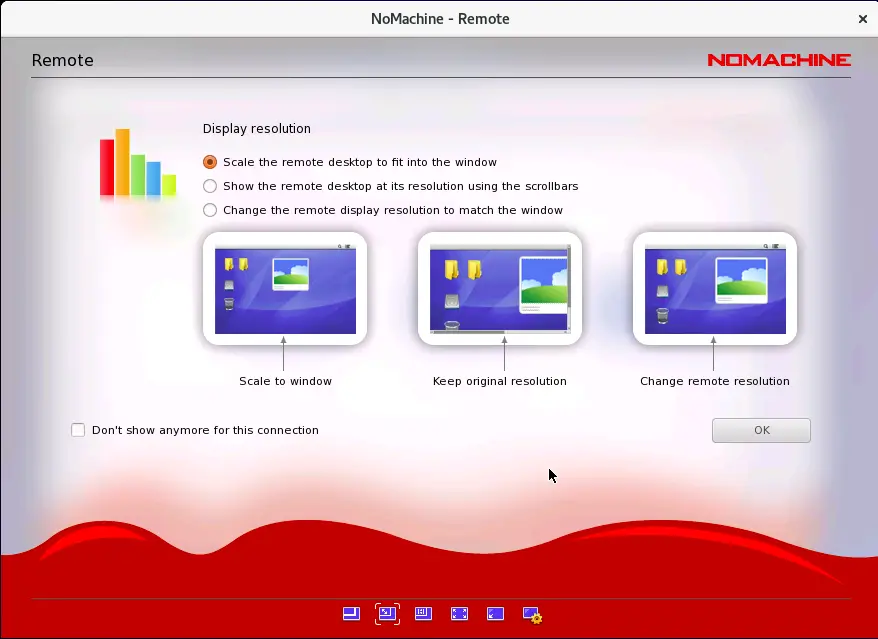
Task: Click the 'Scale to window' caption
Action: tap(286, 381)
